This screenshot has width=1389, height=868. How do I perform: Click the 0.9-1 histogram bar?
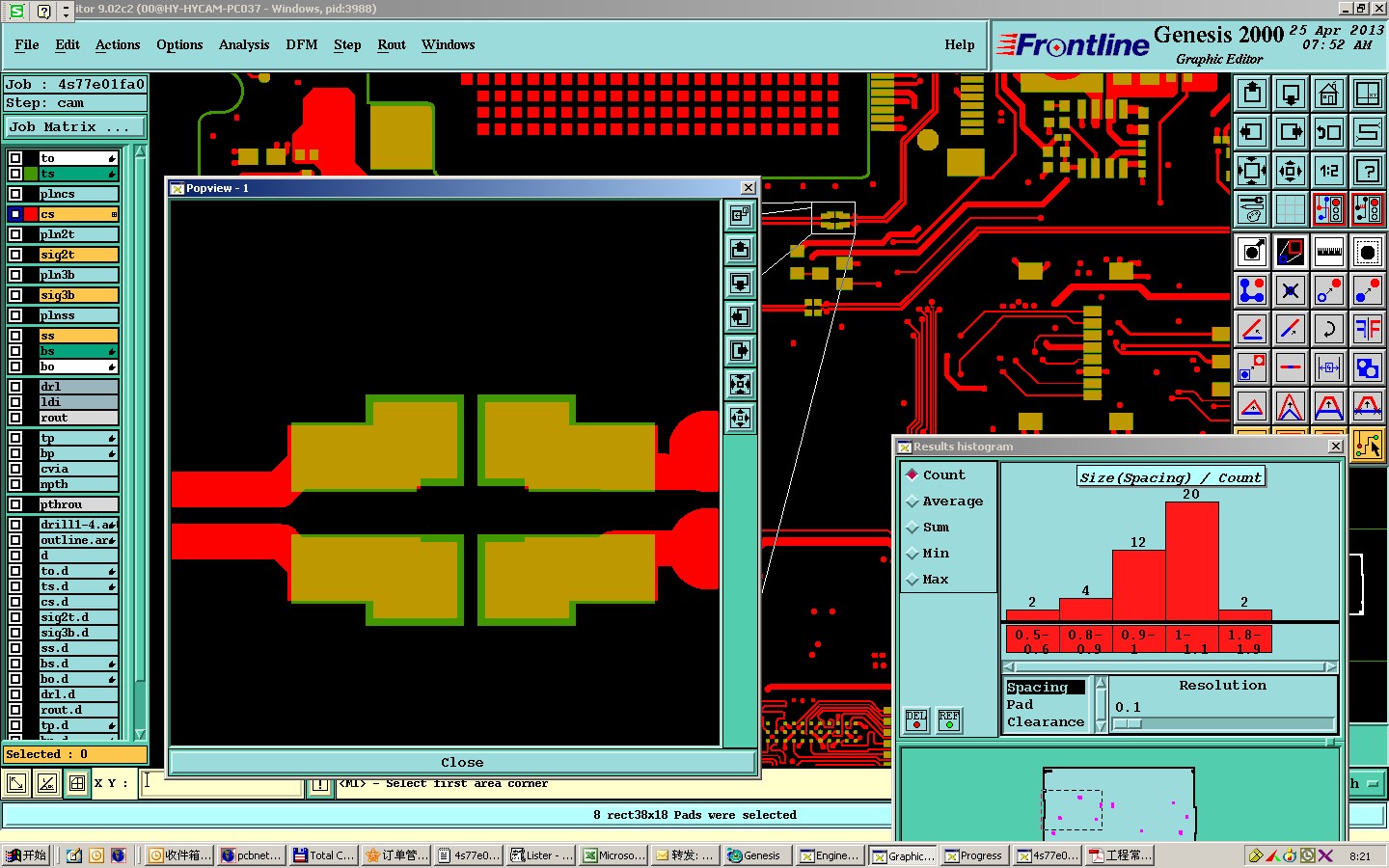pos(1139,585)
